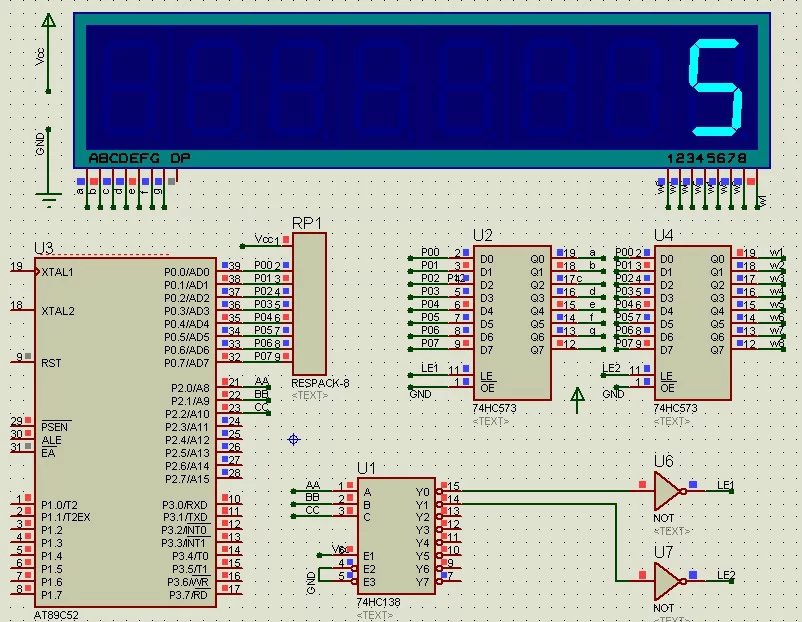Click the BB net label at U1 input B

click(x=313, y=497)
